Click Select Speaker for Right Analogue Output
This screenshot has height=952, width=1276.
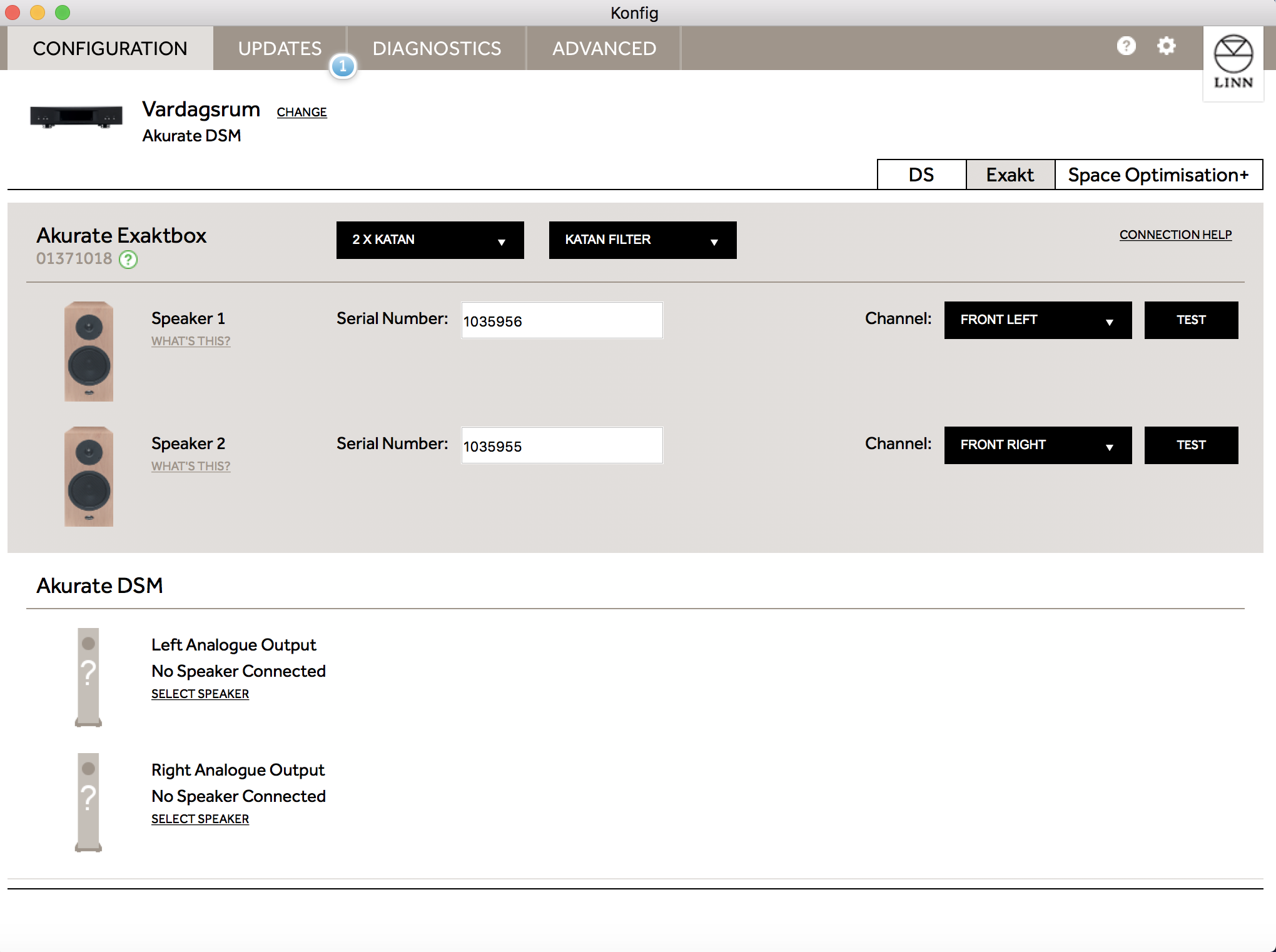coord(200,819)
